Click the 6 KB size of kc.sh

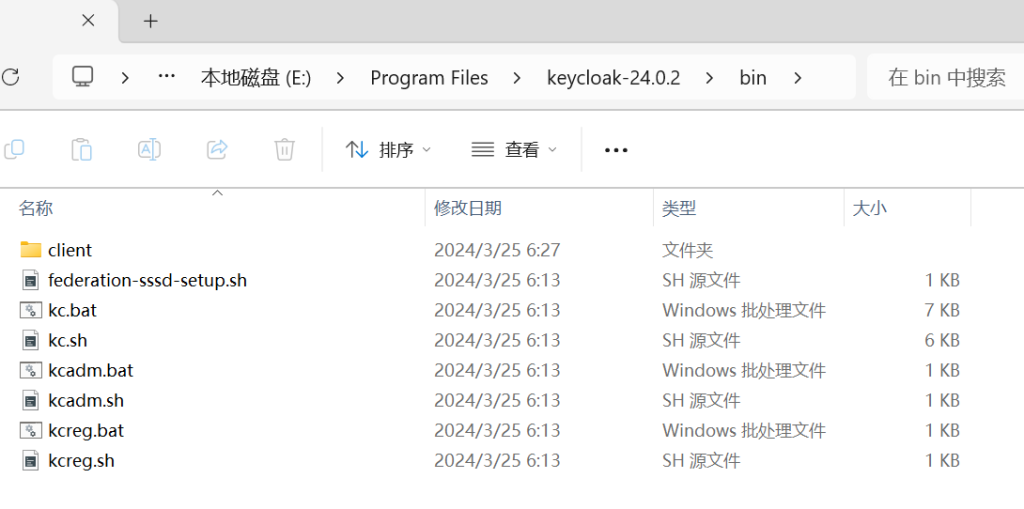click(x=942, y=340)
